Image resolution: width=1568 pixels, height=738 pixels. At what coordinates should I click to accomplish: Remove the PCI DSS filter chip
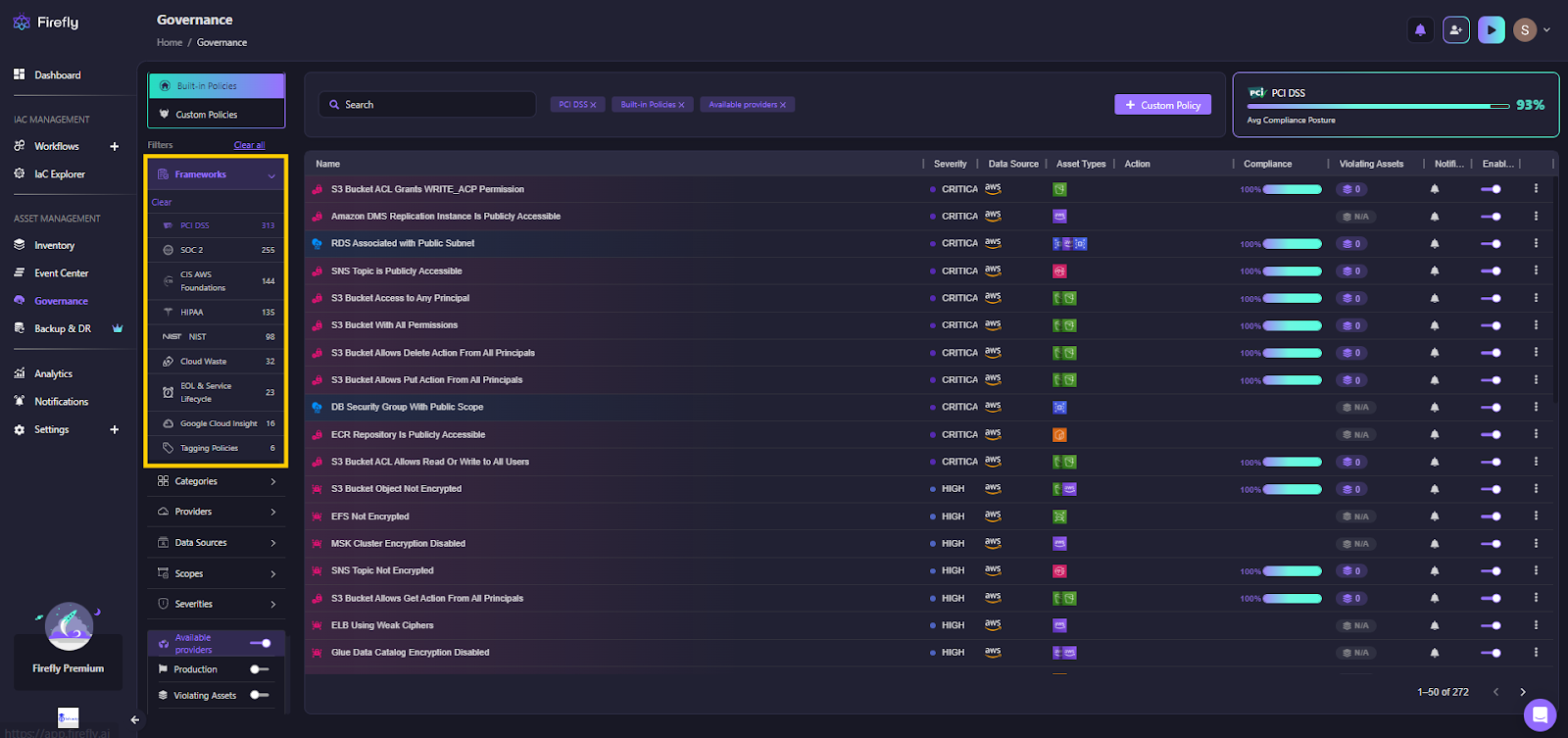click(x=593, y=105)
